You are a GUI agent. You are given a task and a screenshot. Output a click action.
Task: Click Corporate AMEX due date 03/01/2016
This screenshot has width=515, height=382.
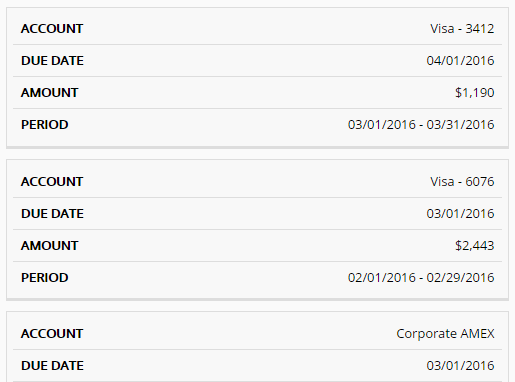(x=460, y=366)
